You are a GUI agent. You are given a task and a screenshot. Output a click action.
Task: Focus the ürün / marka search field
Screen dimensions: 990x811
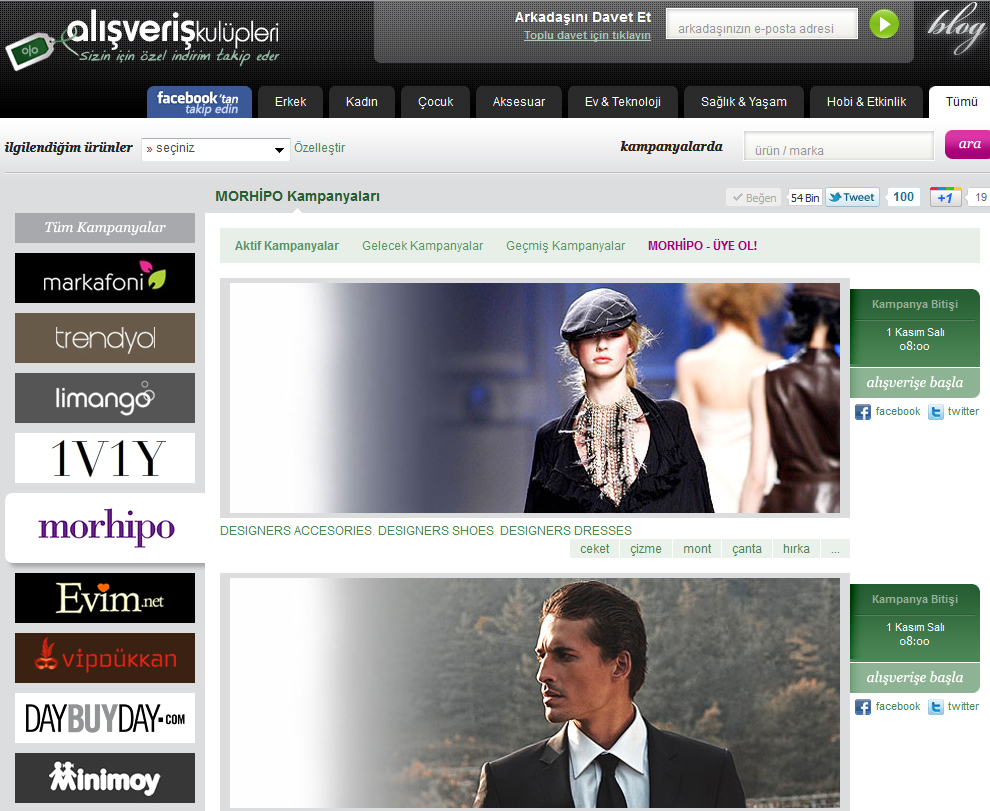pyautogui.click(x=838, y=147)
